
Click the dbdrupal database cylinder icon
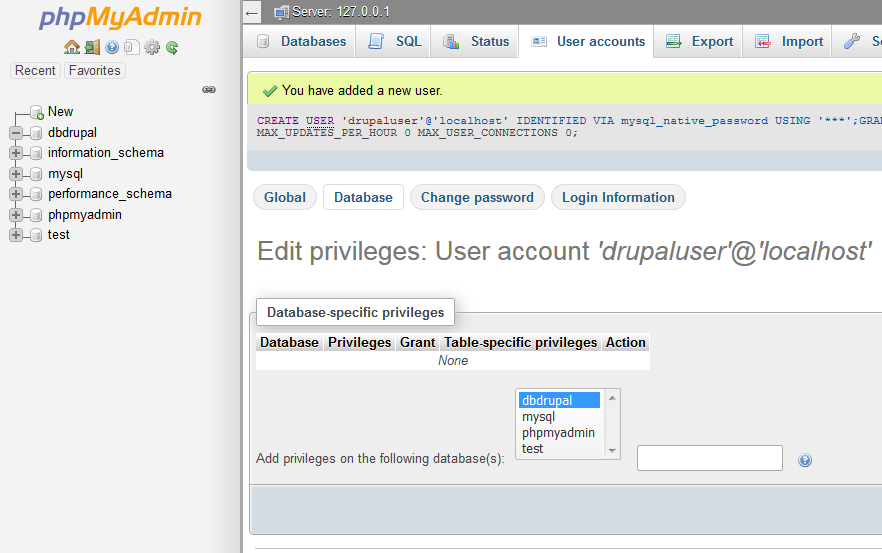(36, 133)
